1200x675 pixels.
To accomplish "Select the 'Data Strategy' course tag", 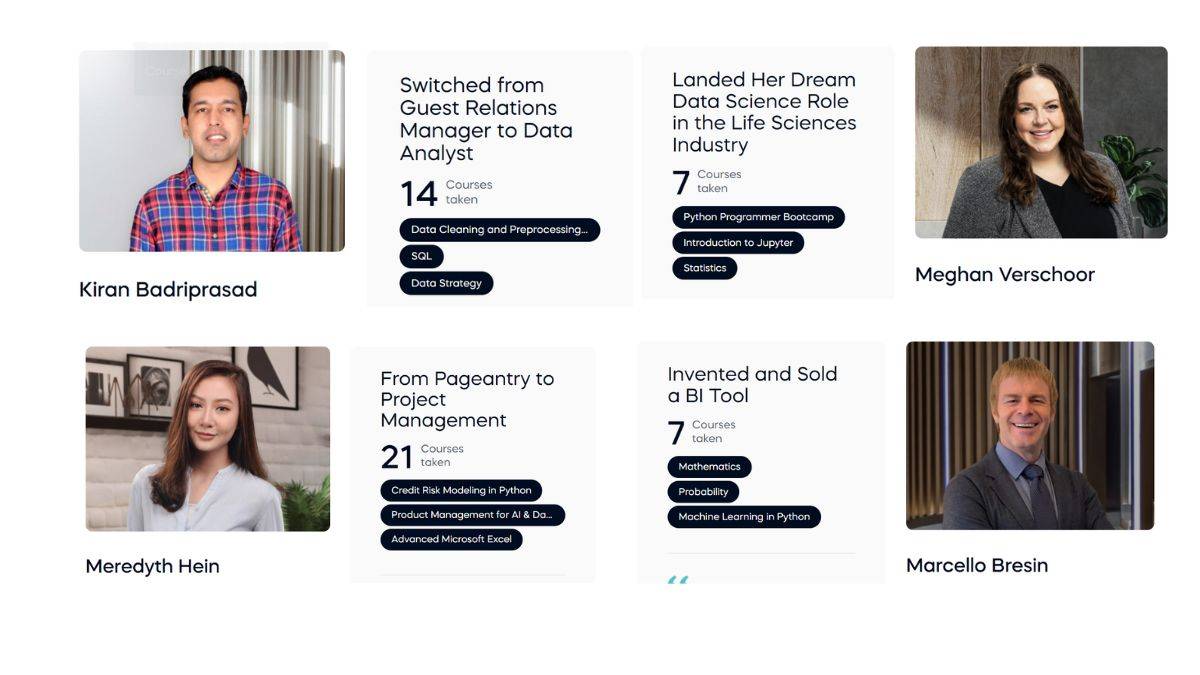I will coord(446,282).
